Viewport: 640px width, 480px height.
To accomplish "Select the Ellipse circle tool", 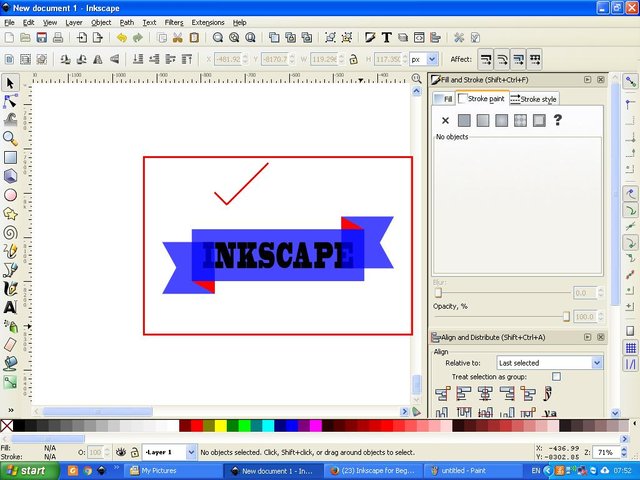I will [x=10, y=195].
